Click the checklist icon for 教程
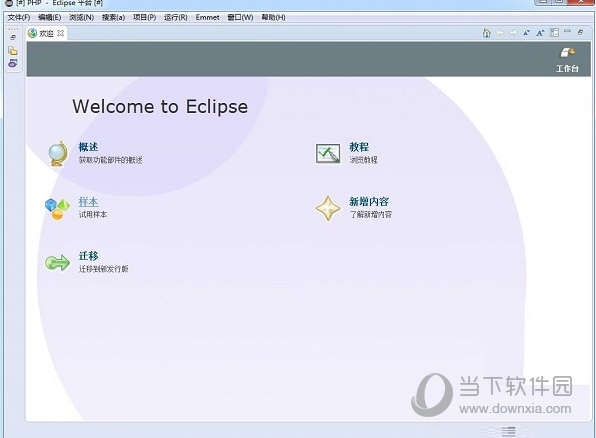This screenshot has width=596, height=438. 328,154
